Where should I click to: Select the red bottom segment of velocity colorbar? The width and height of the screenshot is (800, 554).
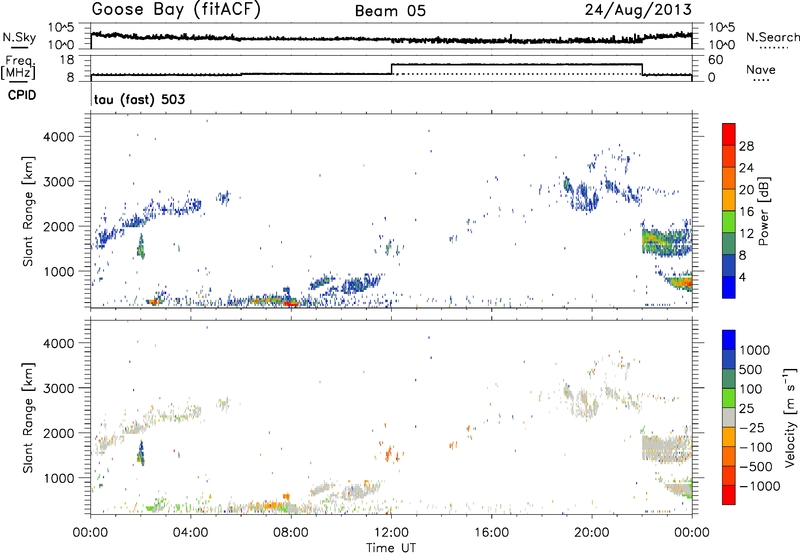tap(729, 495)
